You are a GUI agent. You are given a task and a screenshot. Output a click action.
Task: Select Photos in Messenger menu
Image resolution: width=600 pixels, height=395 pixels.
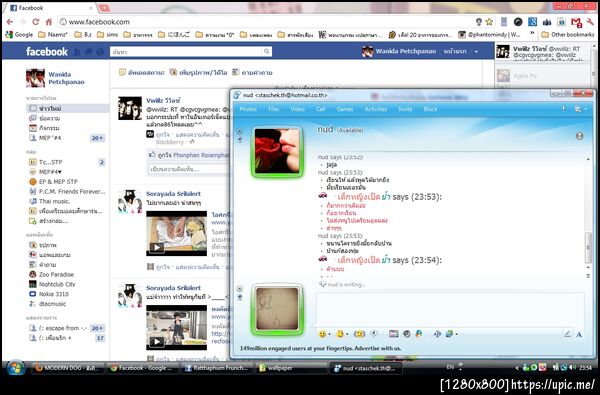pyautogui.click(x=248, y=109)
